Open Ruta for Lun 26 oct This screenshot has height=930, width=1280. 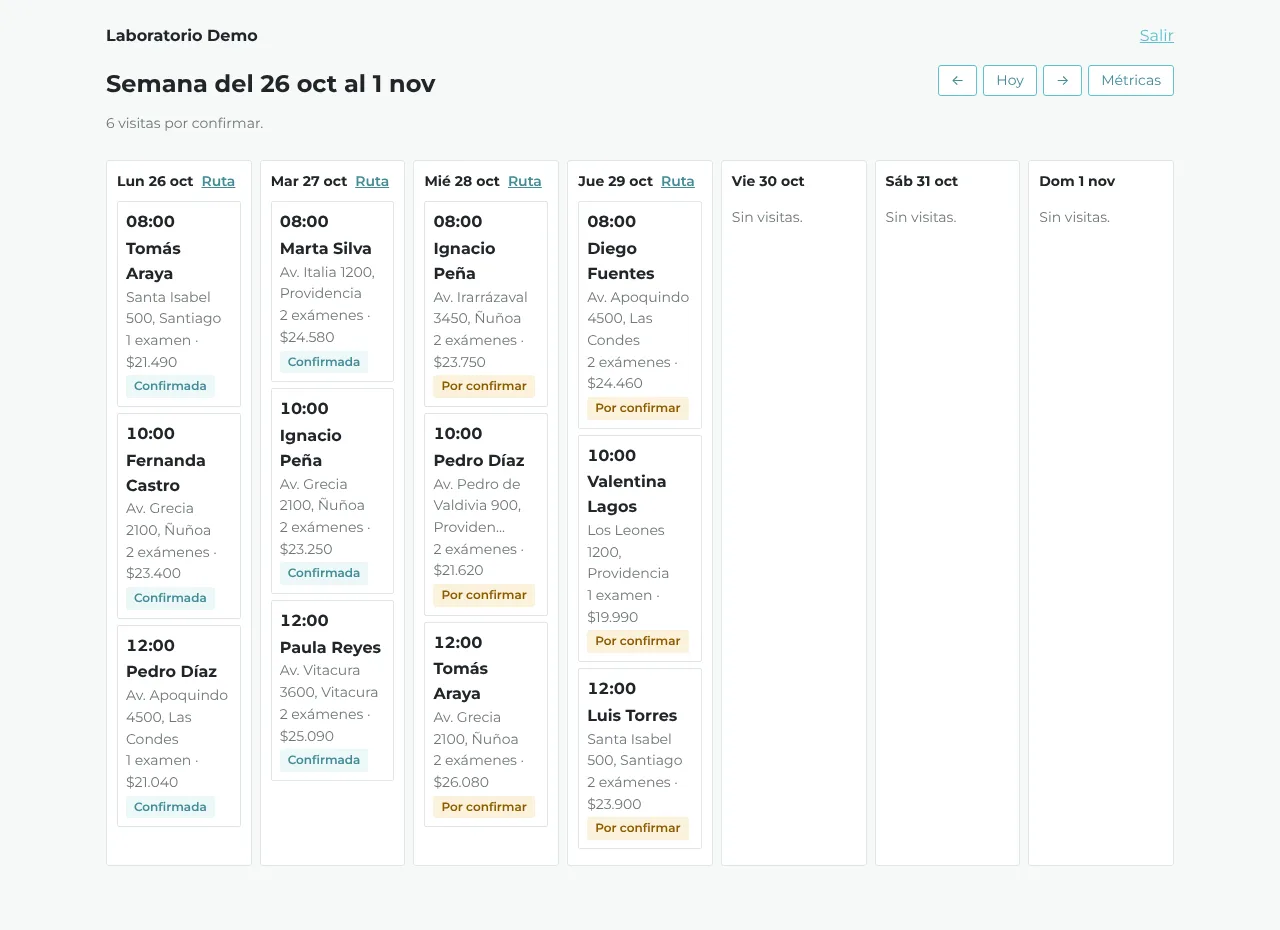click(x=218, y=181)
